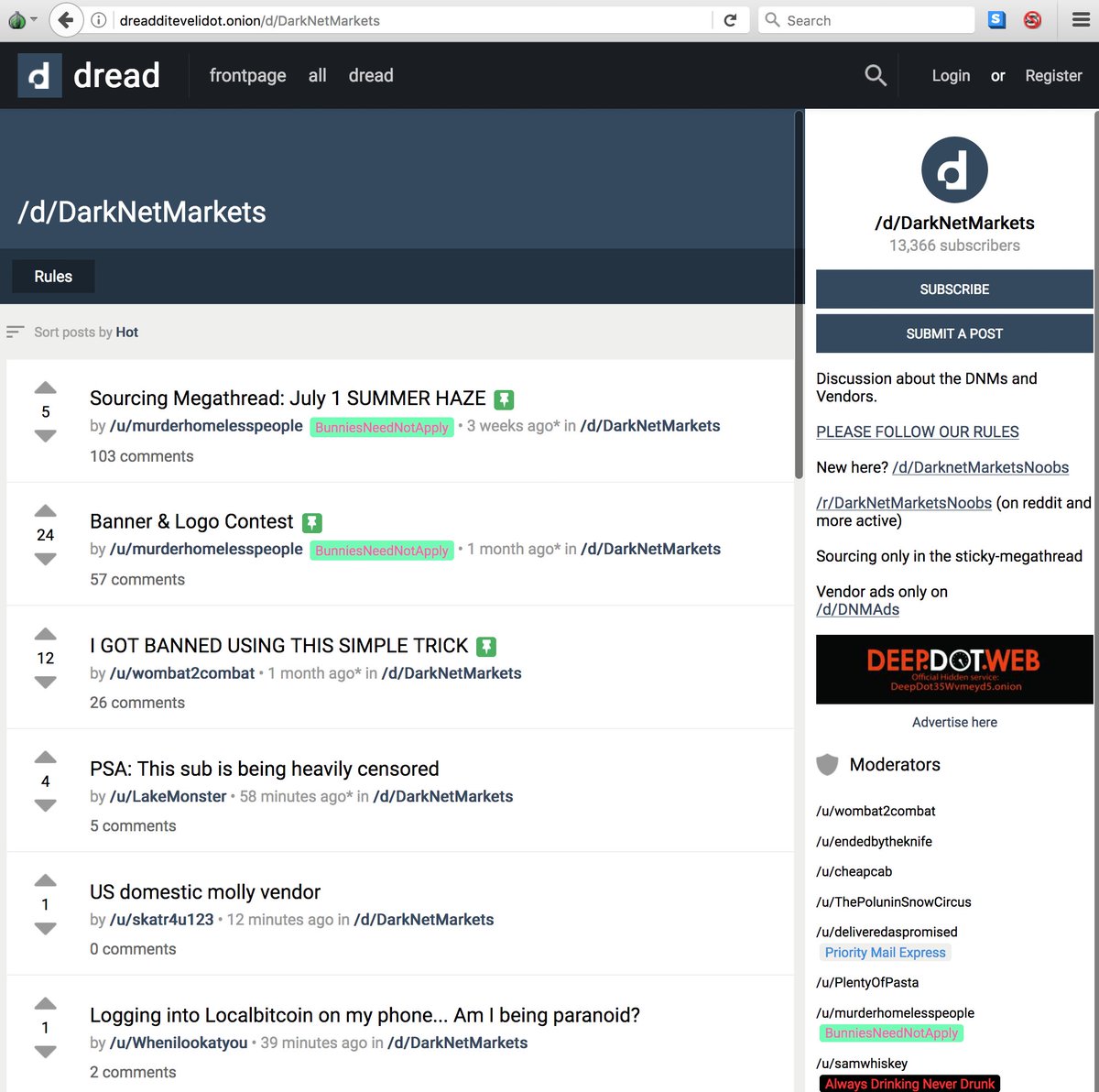Upvote the PSA censored post
The image size is (1099, 1092).
coord(46,758)
